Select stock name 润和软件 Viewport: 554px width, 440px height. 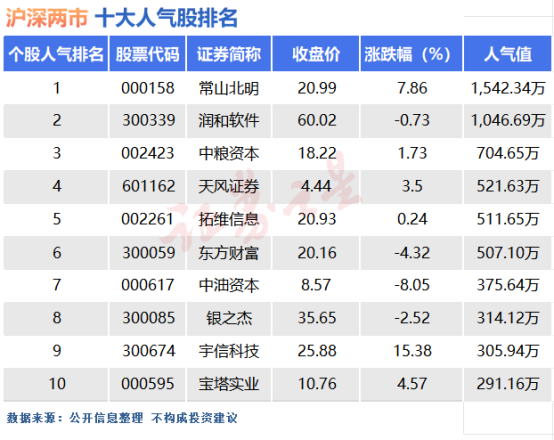(229, 121)
